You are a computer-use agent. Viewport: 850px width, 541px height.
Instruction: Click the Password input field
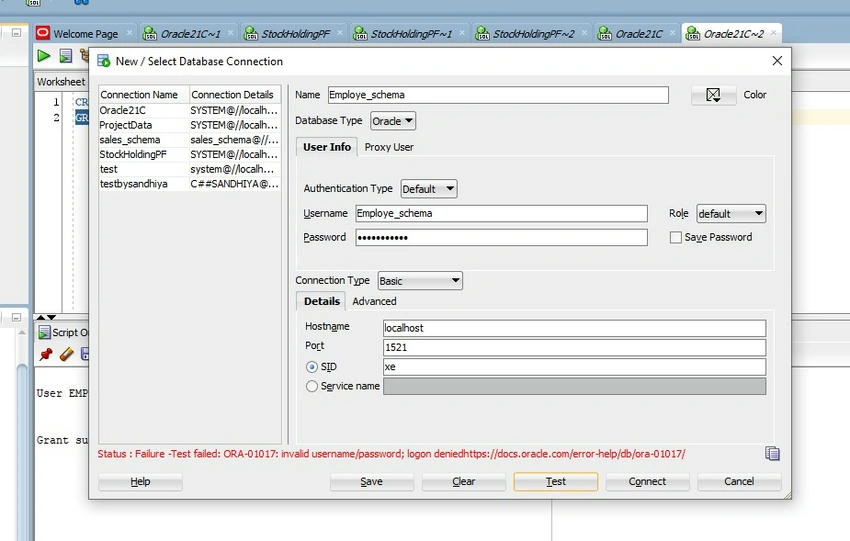(x=501, y=237)
